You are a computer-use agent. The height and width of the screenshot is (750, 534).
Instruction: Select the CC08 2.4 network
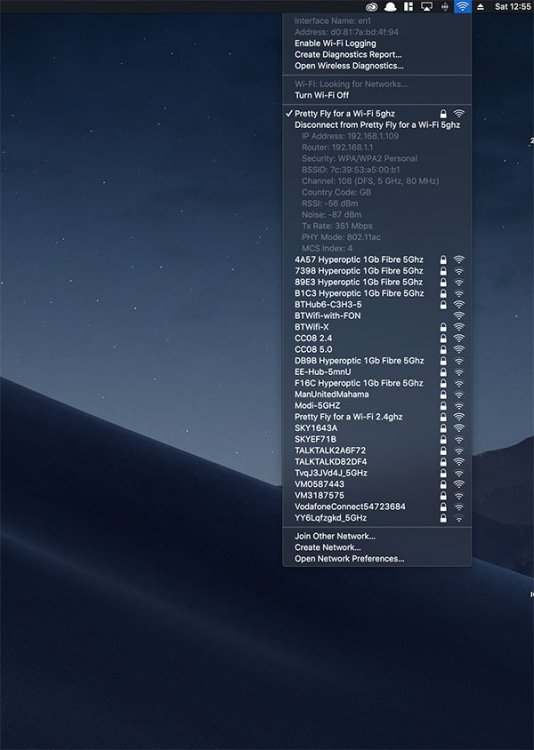coord(377,338)
